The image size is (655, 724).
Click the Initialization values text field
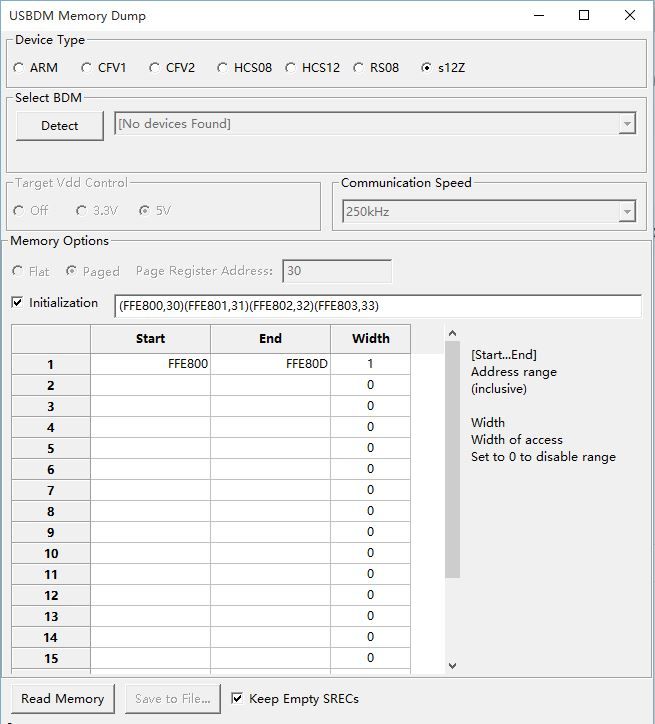pos(378,306)
